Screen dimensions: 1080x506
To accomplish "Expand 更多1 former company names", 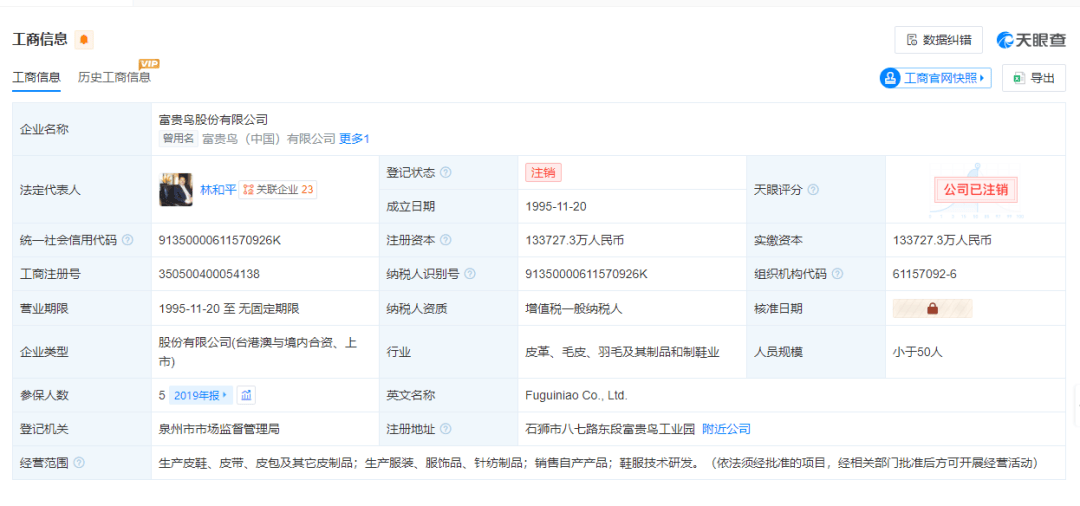I will 354,139.
